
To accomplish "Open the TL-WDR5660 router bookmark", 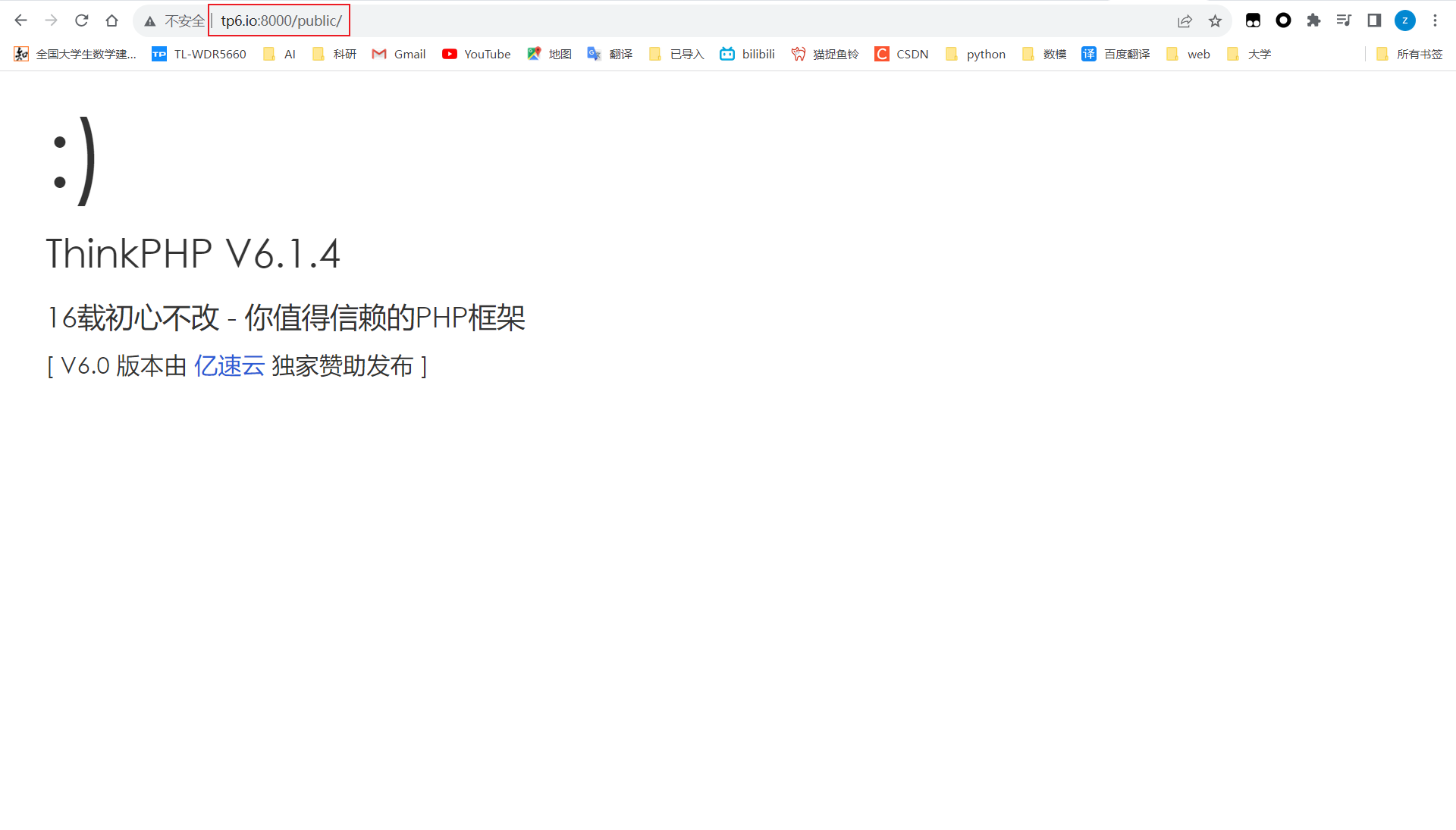I will tap(199, 54).
